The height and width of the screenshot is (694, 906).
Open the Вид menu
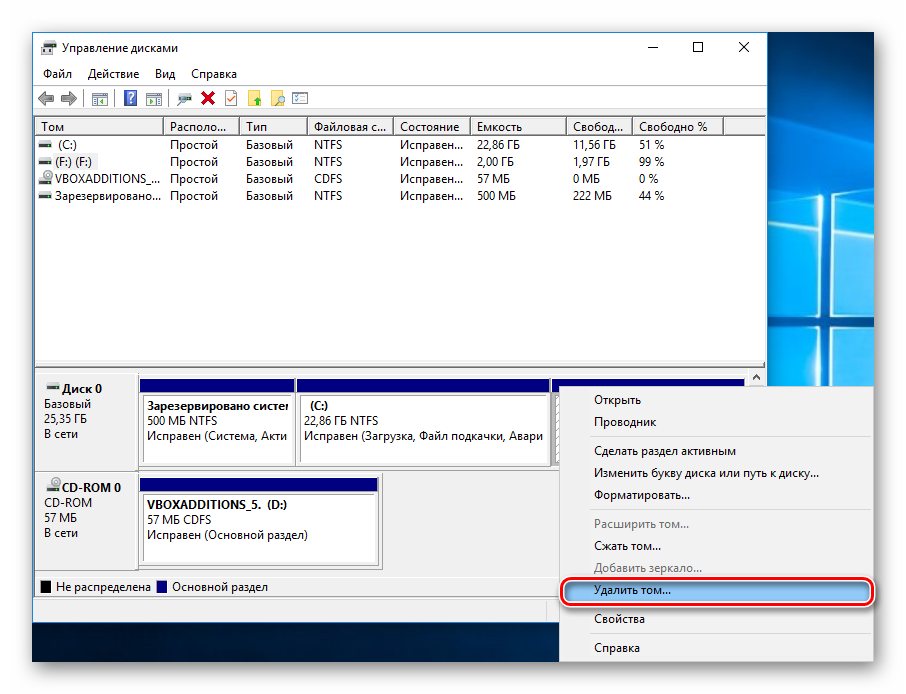pyautogui.click(x=165, y=74)
